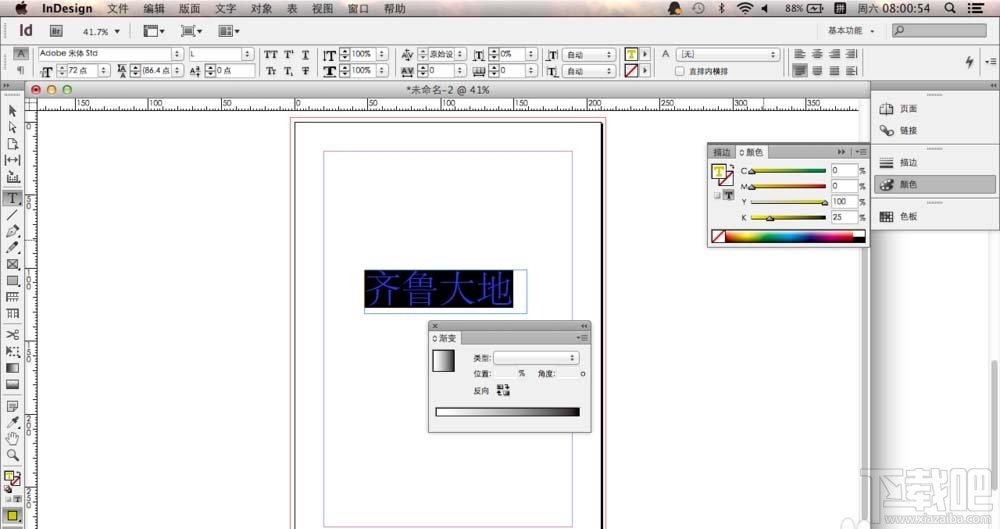
Task: Click the reverse gradient icon
Action: tap(502, 391)
